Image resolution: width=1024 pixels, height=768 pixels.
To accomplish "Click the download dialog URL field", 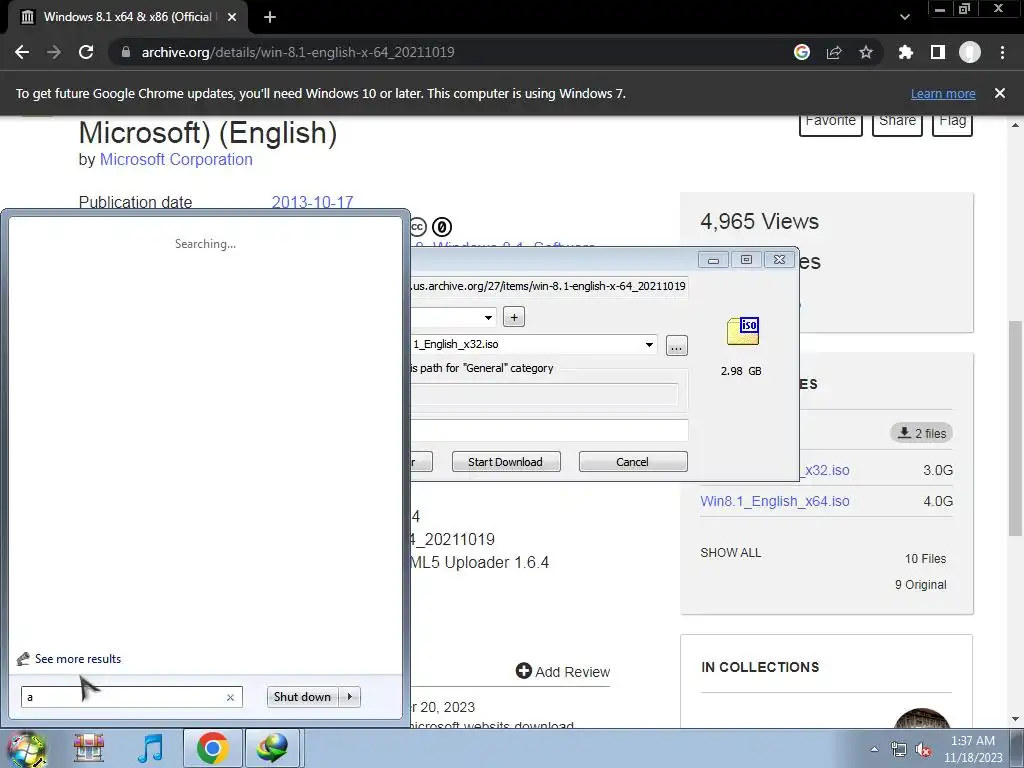I will tap(549, 286).
